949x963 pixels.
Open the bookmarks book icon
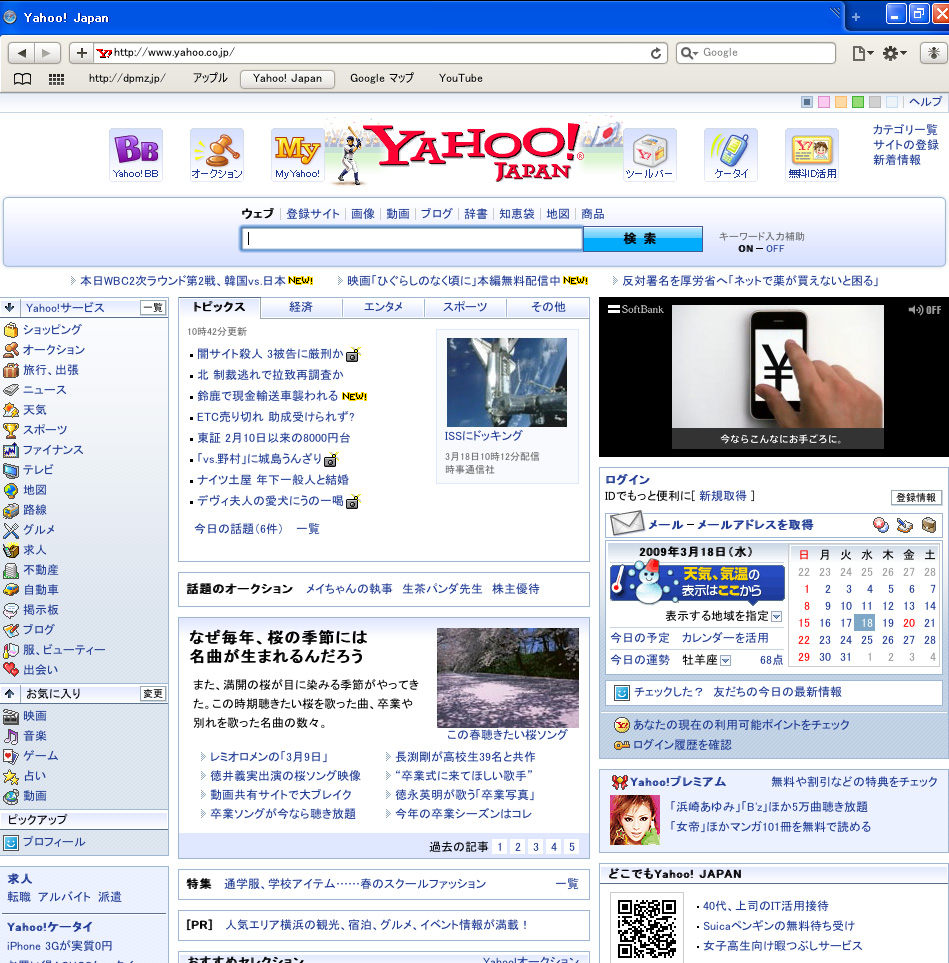[23, 79]
